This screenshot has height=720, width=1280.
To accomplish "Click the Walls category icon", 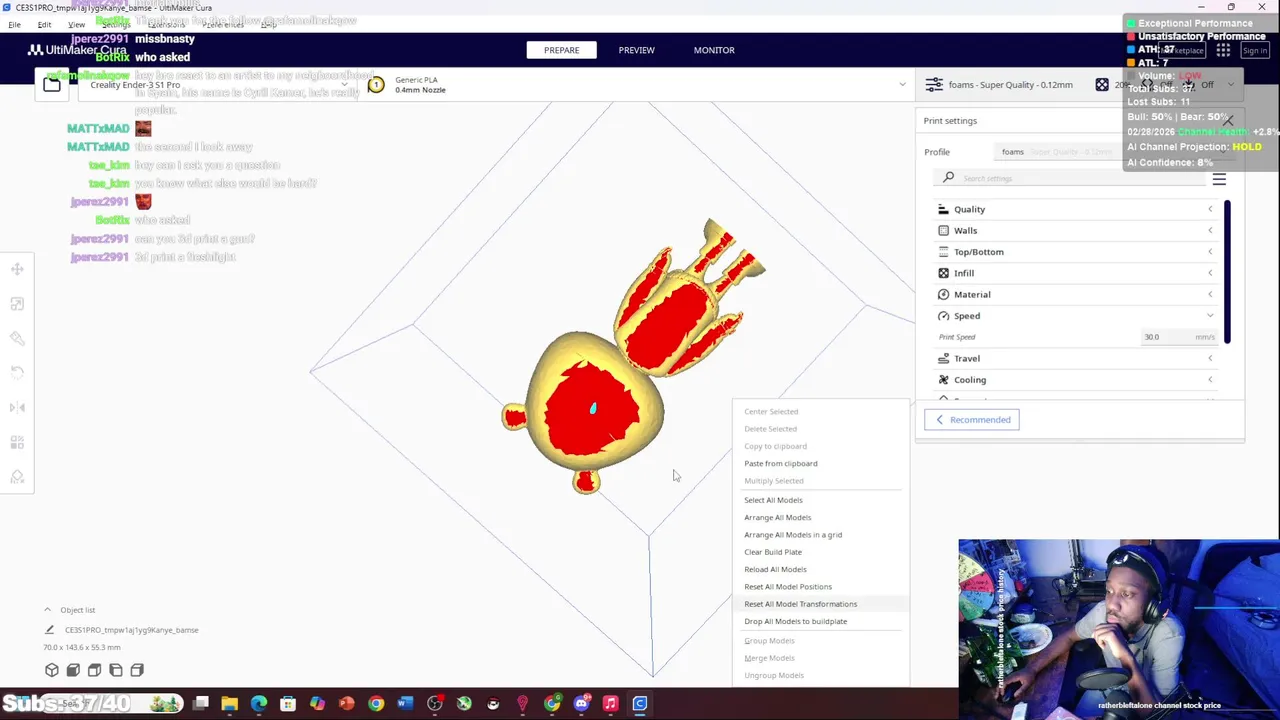I will (x=943, y=230).
